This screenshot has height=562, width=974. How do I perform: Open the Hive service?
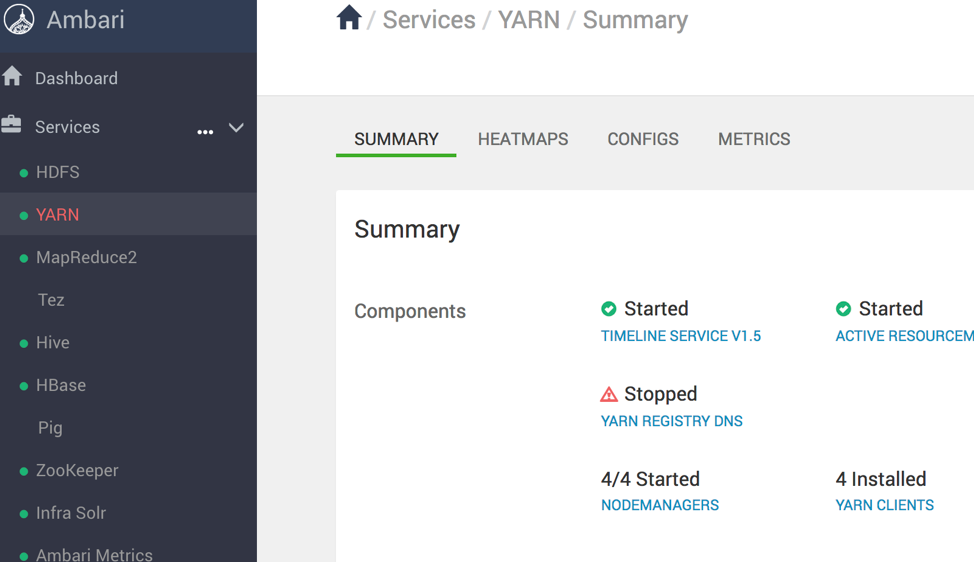[x=53, y=342]
